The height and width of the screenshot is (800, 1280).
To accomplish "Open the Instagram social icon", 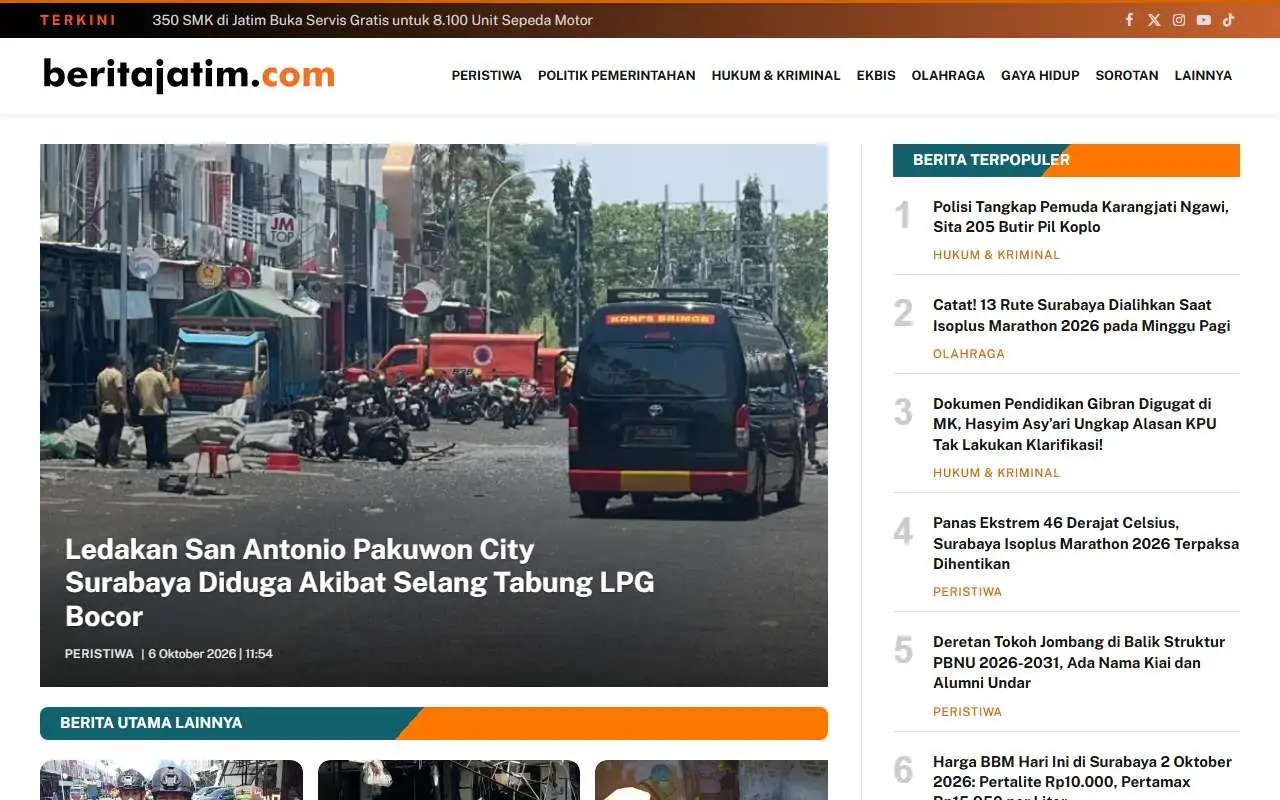I will pyautogui.click(x=1179, y=20).
